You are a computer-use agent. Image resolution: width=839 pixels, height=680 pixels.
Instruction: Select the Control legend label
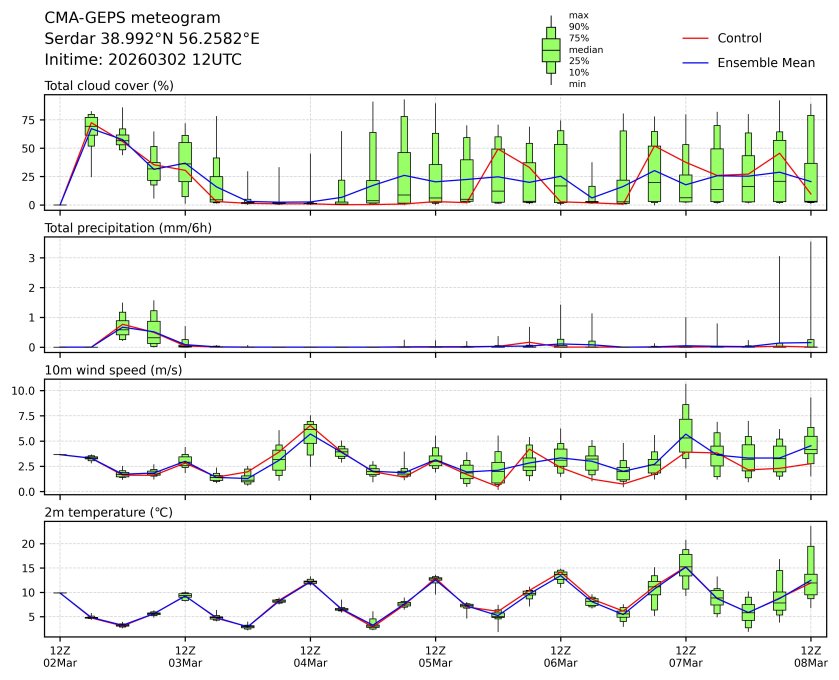click(740, 38)
